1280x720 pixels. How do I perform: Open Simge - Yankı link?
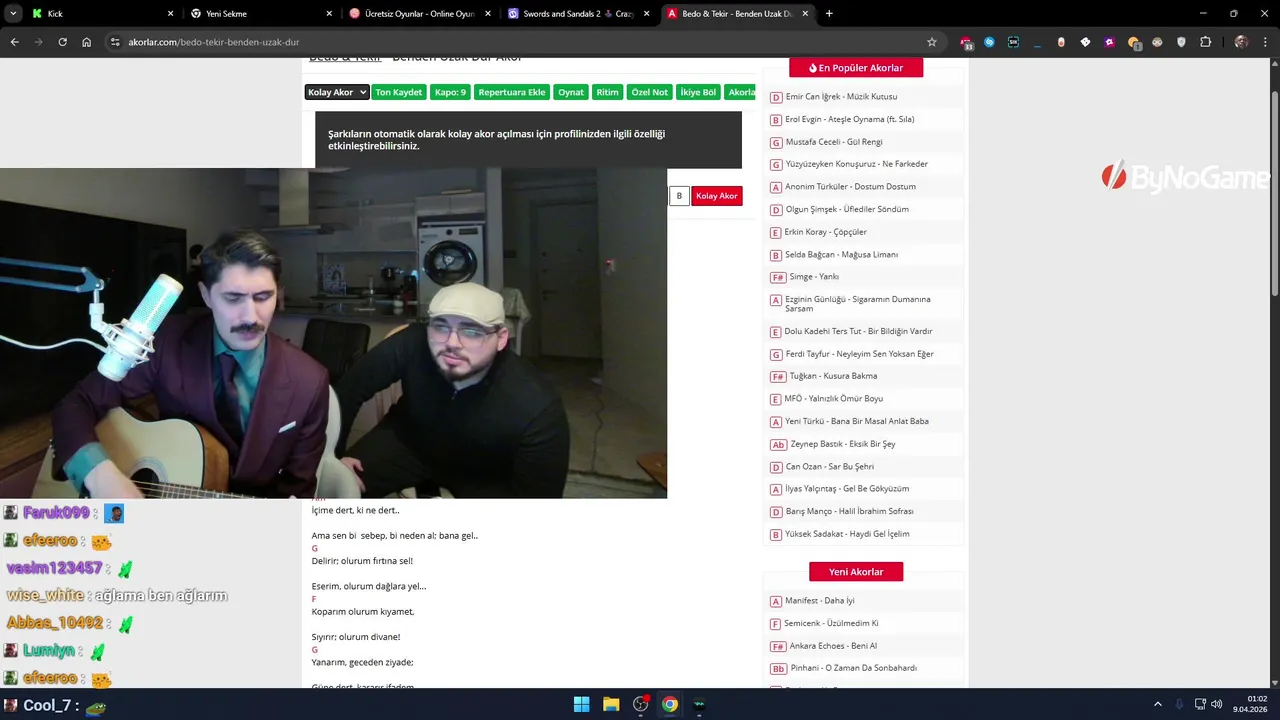point(814,277)
